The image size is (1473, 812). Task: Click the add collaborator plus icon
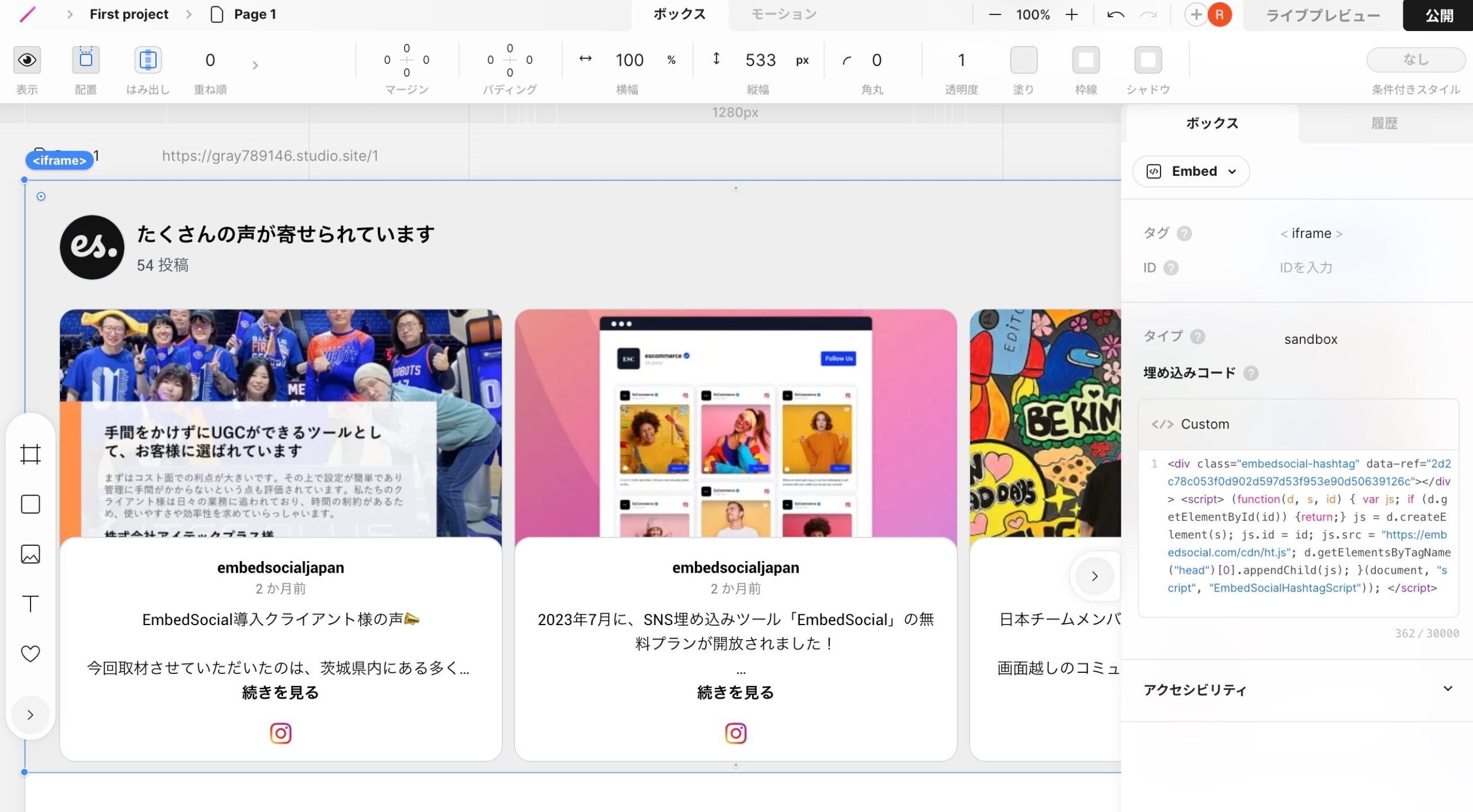1196,15
